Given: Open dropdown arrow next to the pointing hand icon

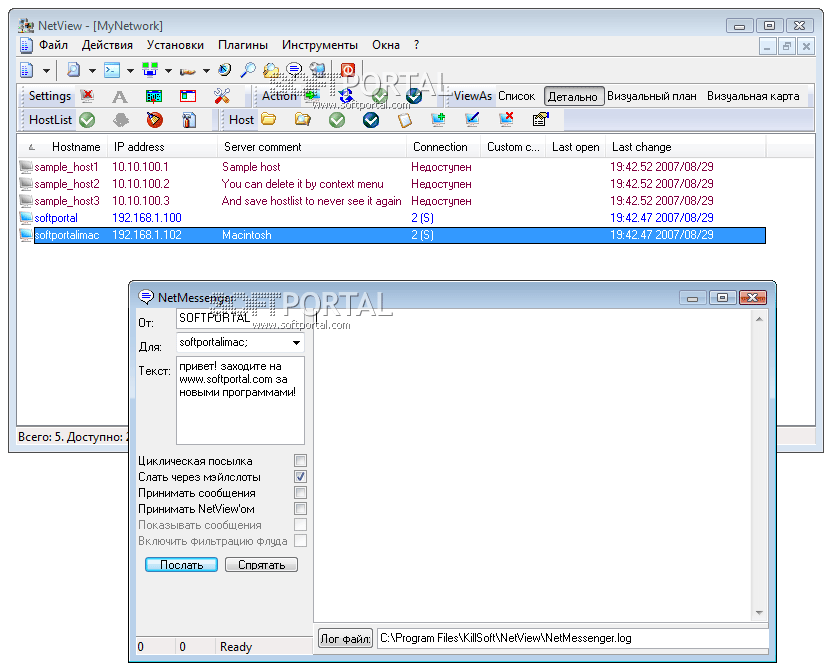Looking at the screenshot, I should click(206, 70).
